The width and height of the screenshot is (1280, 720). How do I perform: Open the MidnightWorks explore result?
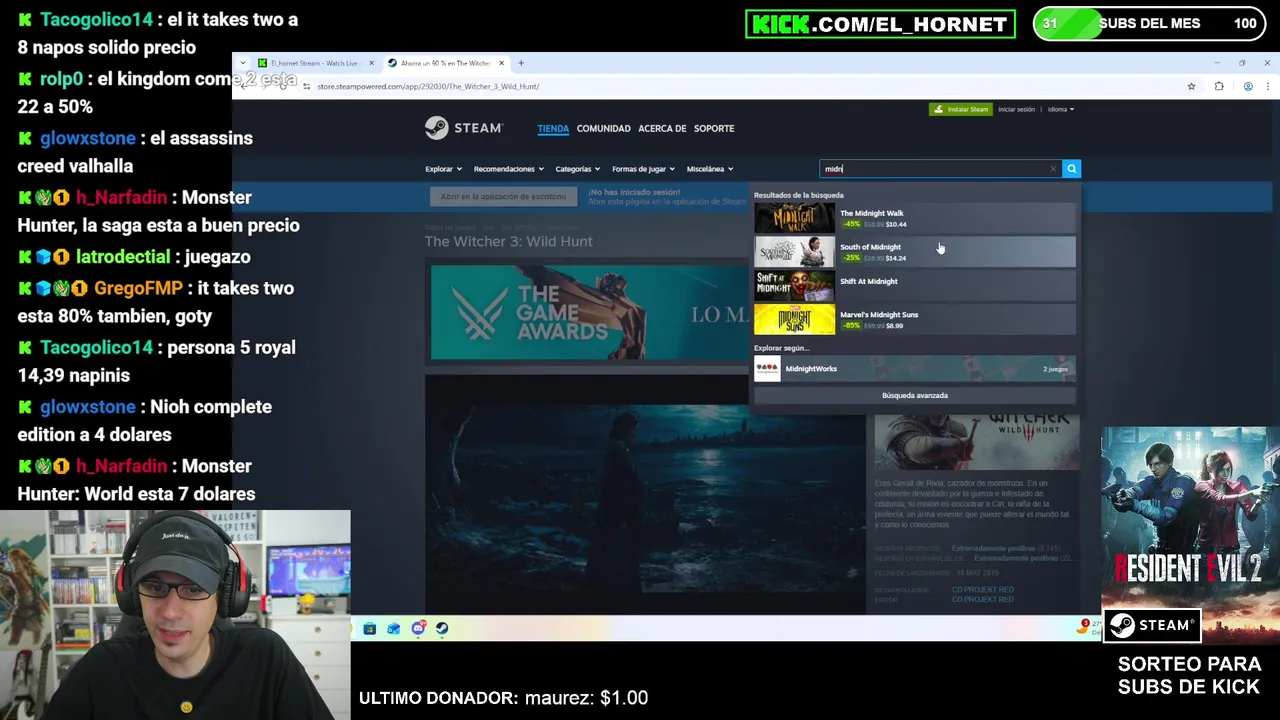914,369
